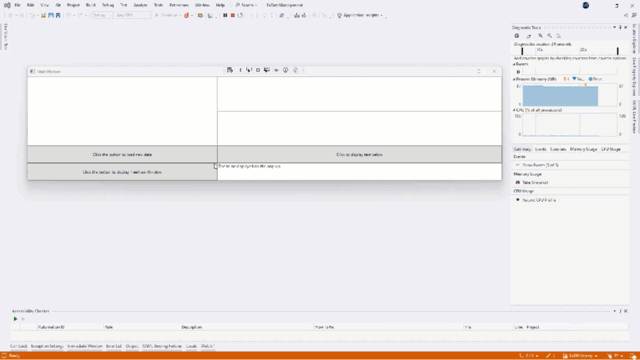
Task: Click the Undo toolbar icon
Action: pos(68,15)
